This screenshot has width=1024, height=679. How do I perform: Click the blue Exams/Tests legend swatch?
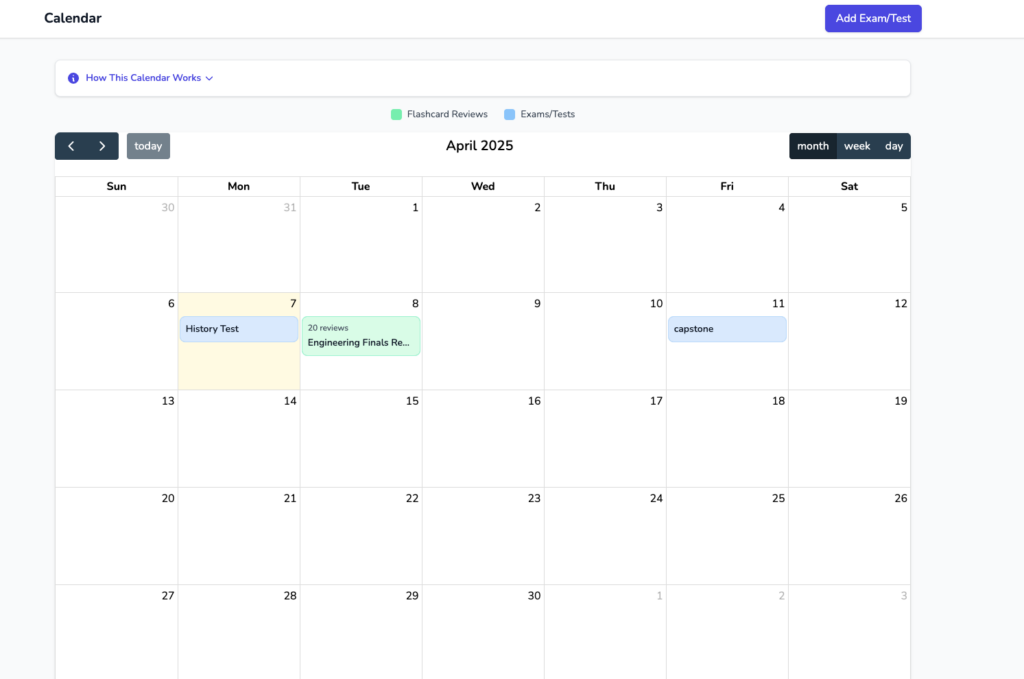pos(510,114)
